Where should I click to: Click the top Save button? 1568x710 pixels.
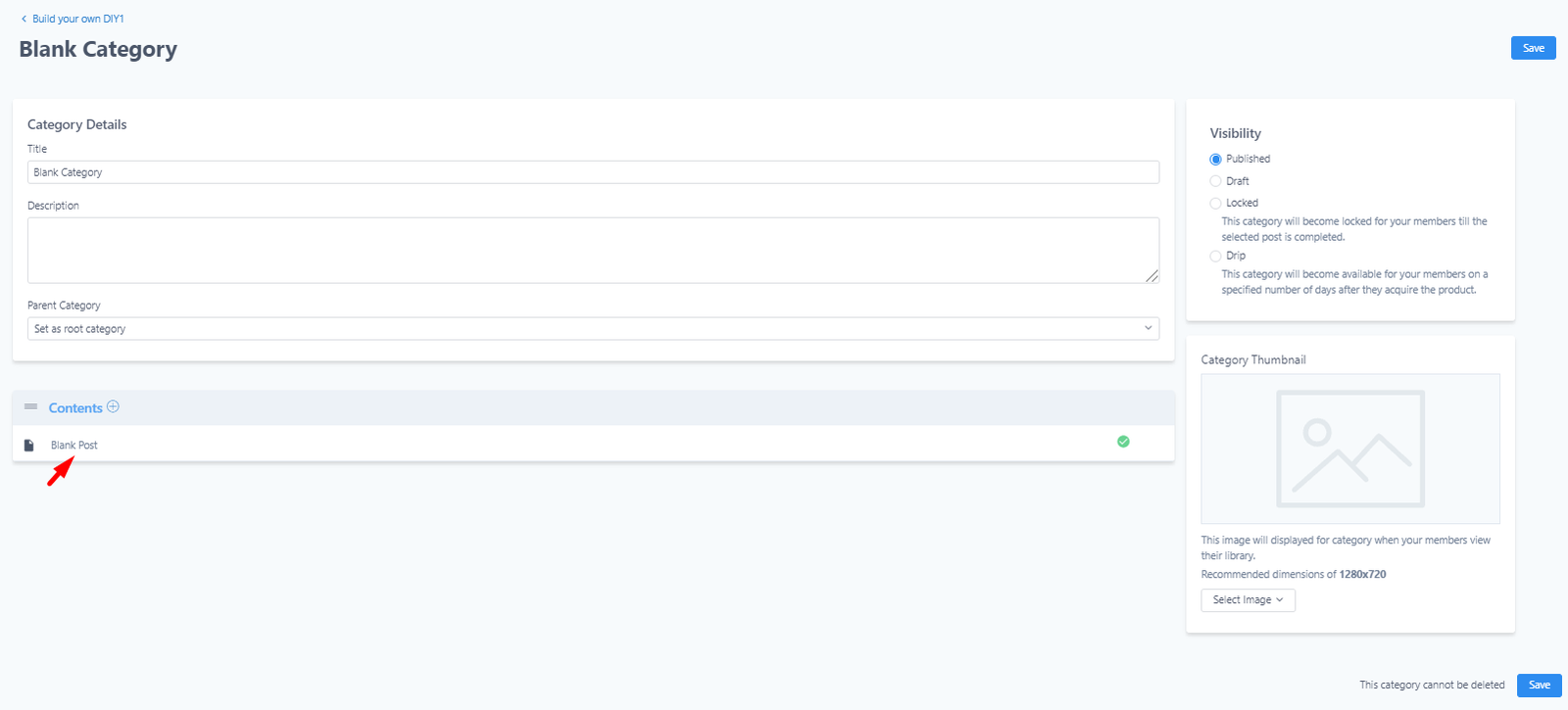coord(1534,48)
